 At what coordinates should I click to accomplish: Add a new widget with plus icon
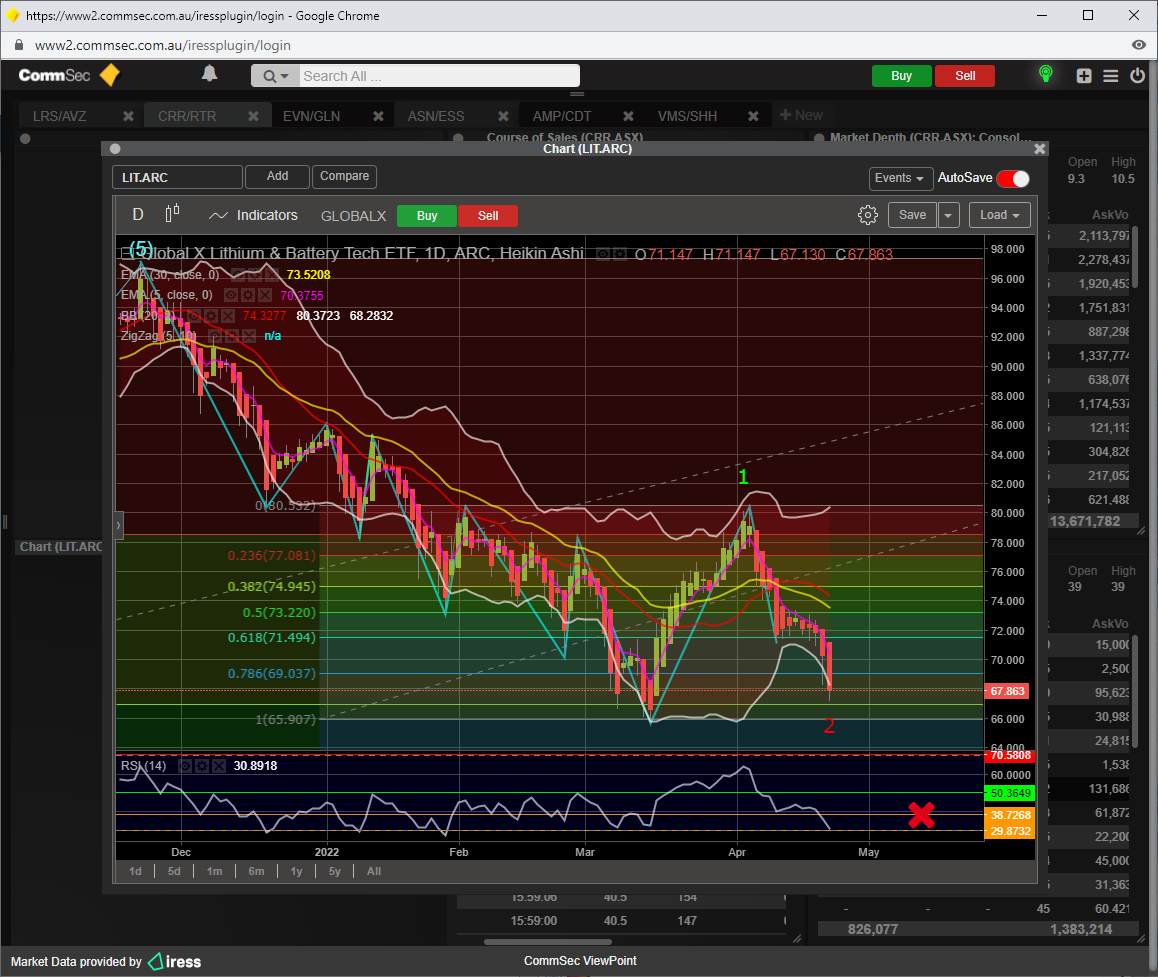(x=1084, y=76)
